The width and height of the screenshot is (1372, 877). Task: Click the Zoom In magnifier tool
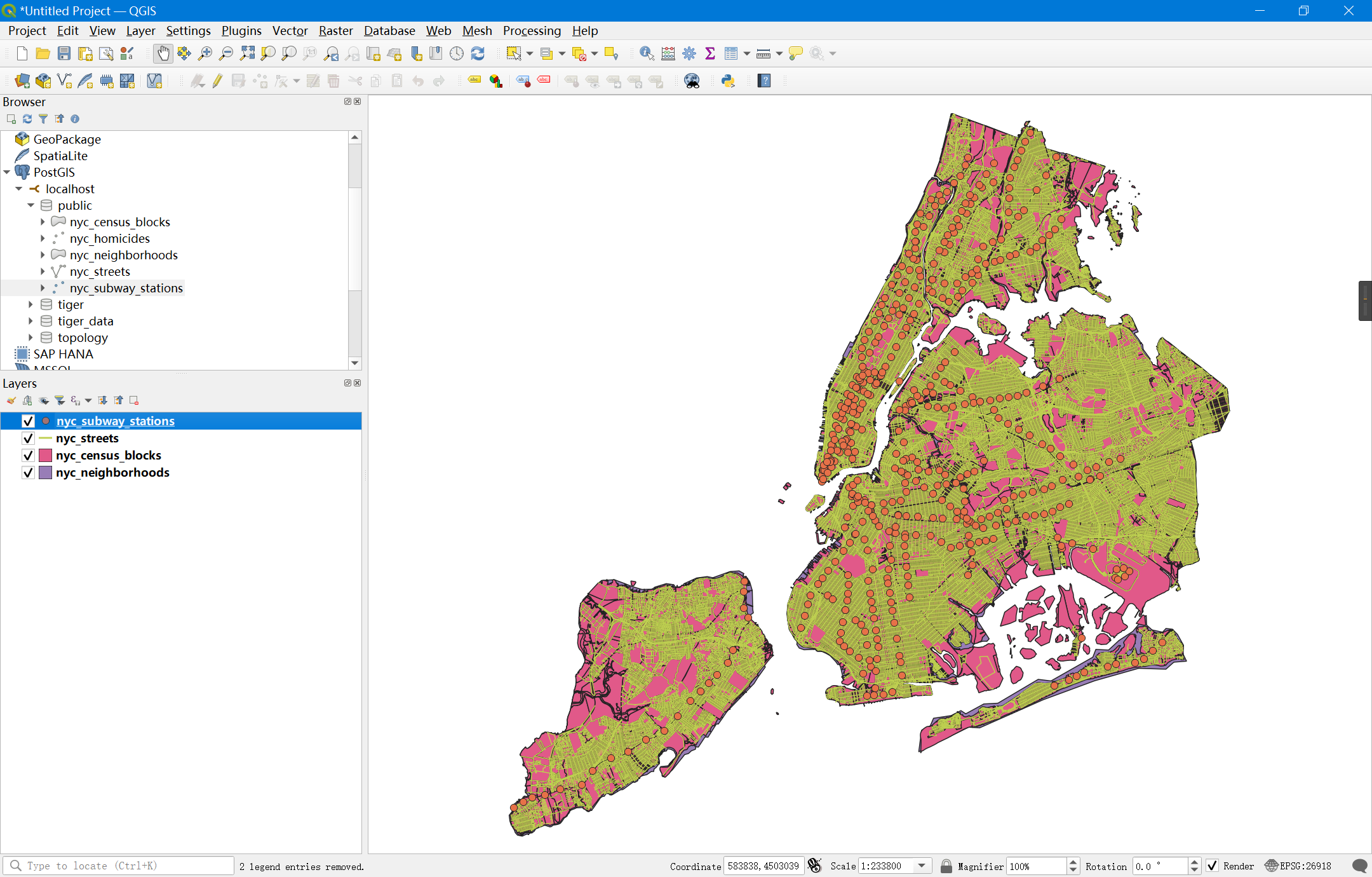click(205, 54)
